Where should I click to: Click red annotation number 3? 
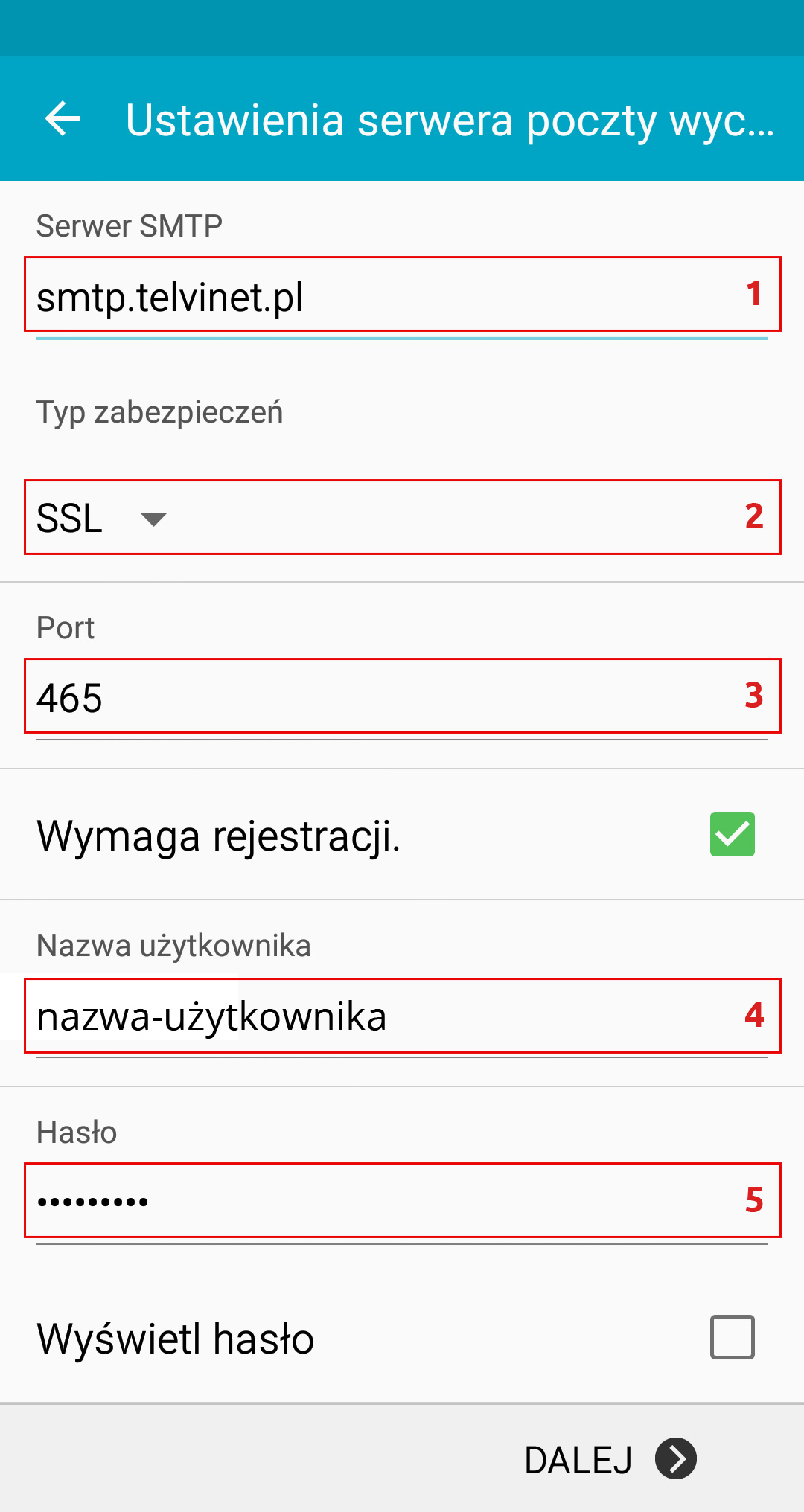[754, 695]
